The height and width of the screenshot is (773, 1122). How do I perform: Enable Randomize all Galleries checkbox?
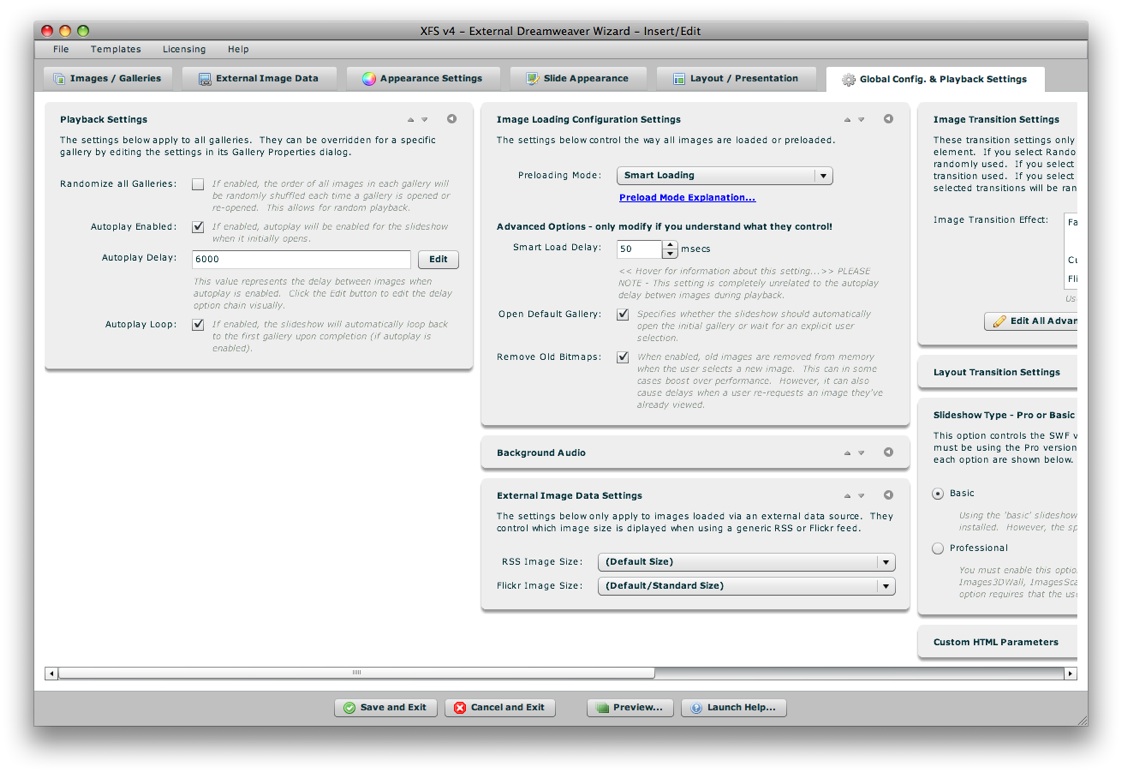tap(198, 184)
